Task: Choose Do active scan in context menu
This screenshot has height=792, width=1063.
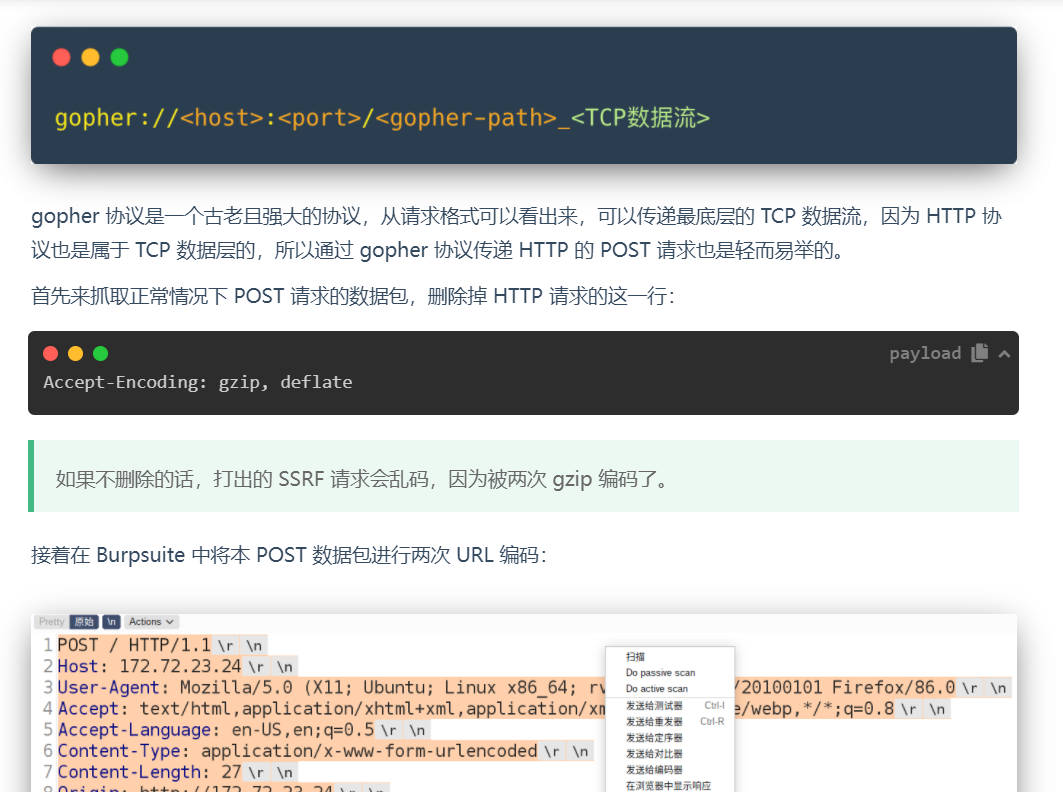Action: (x=657, y=689)
